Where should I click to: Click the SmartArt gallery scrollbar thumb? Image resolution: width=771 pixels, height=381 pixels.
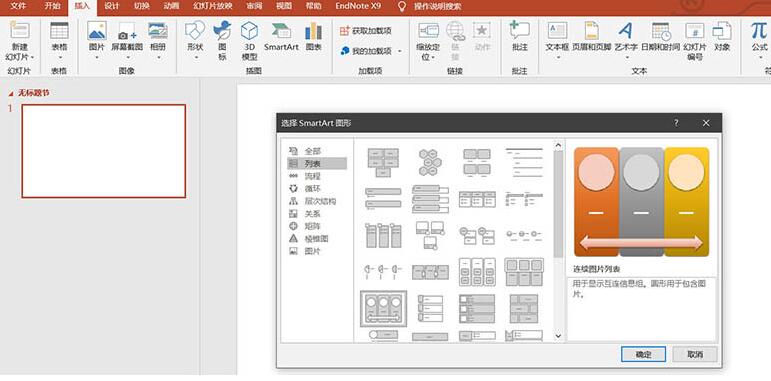558,204
